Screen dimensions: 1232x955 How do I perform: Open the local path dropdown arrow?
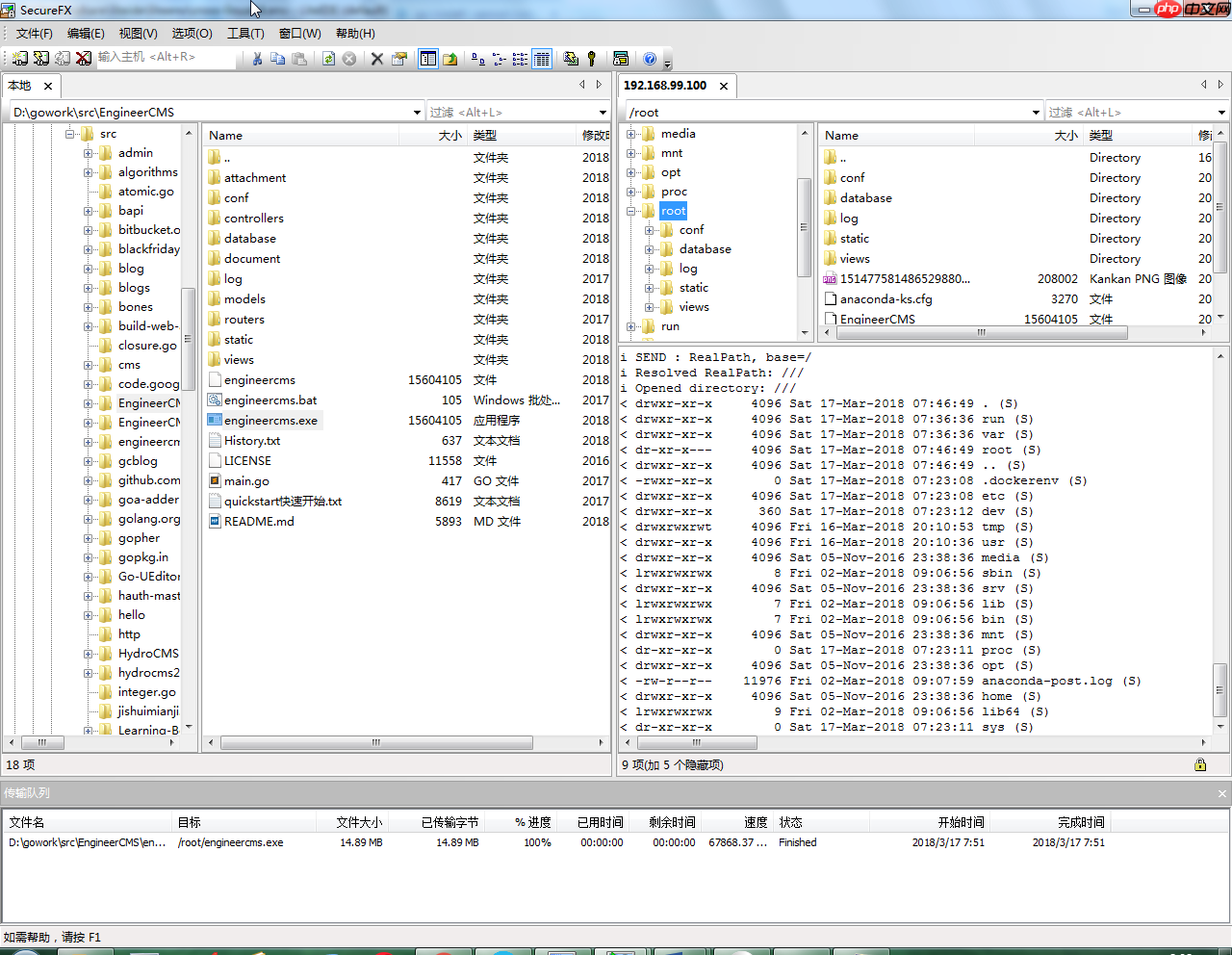pos(417,113)
